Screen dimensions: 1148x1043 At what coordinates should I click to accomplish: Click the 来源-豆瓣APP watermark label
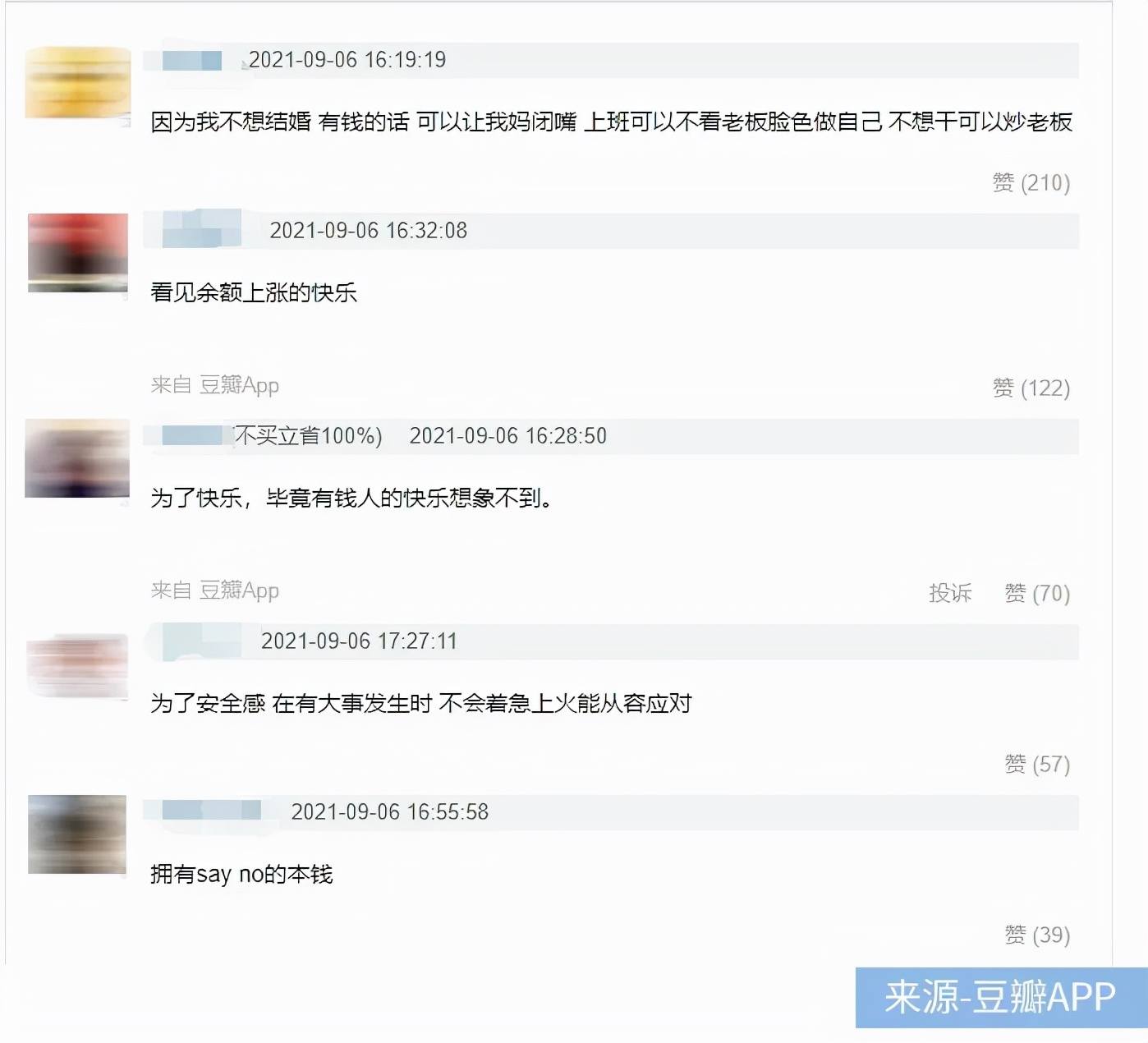pyautogui.click(x=1001, y=997)
